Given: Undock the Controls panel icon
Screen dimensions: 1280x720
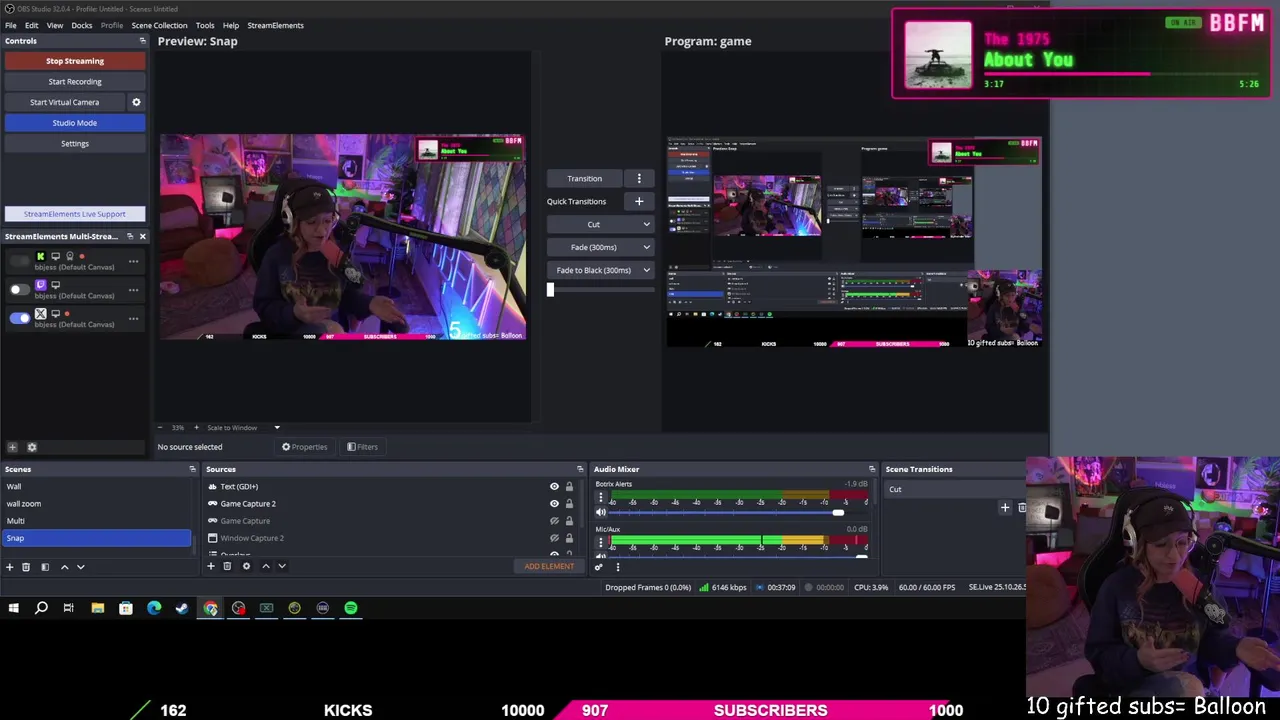Looking at the screenshot, I should click(142, 41).
